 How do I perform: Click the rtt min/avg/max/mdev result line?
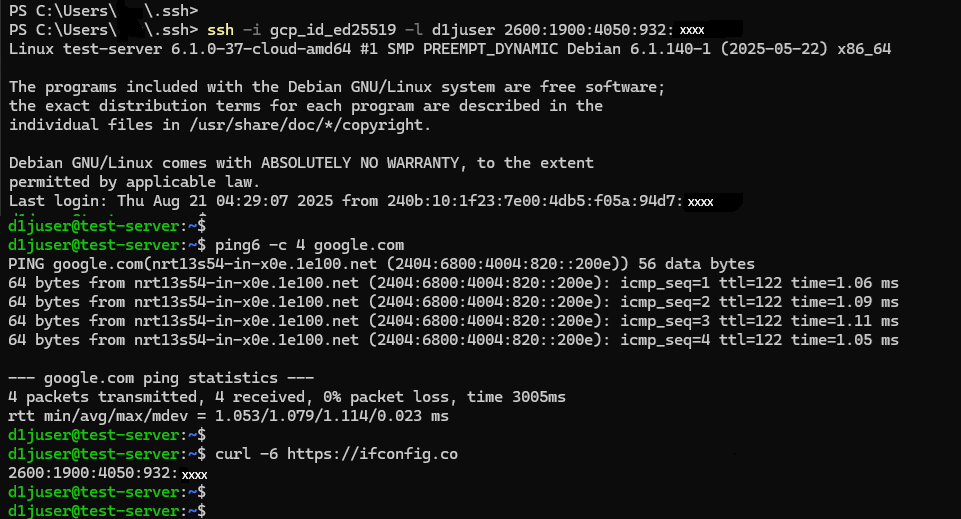click(x=229, y=416)
